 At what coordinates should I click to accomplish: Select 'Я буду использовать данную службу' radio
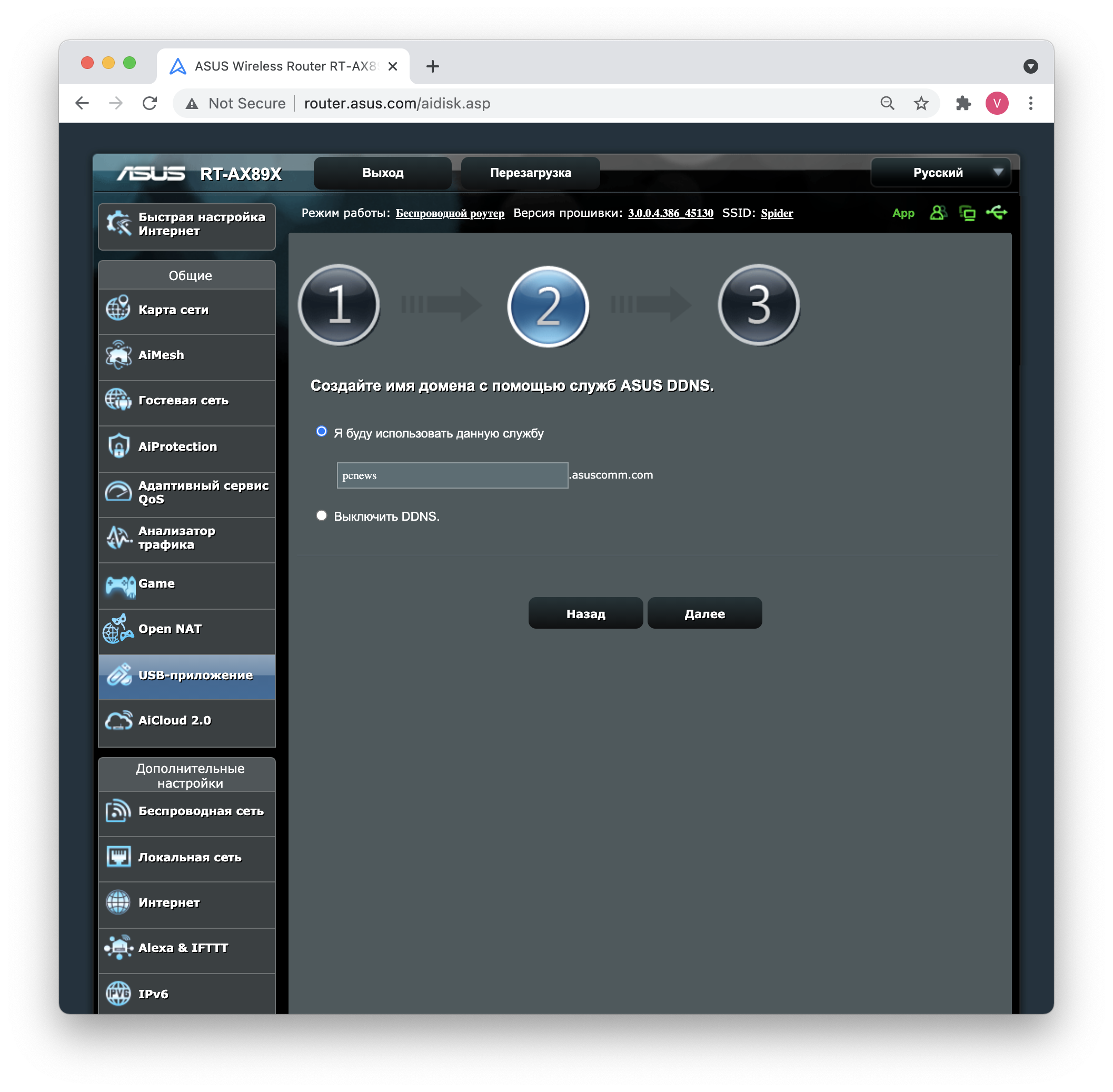[321, 431]
